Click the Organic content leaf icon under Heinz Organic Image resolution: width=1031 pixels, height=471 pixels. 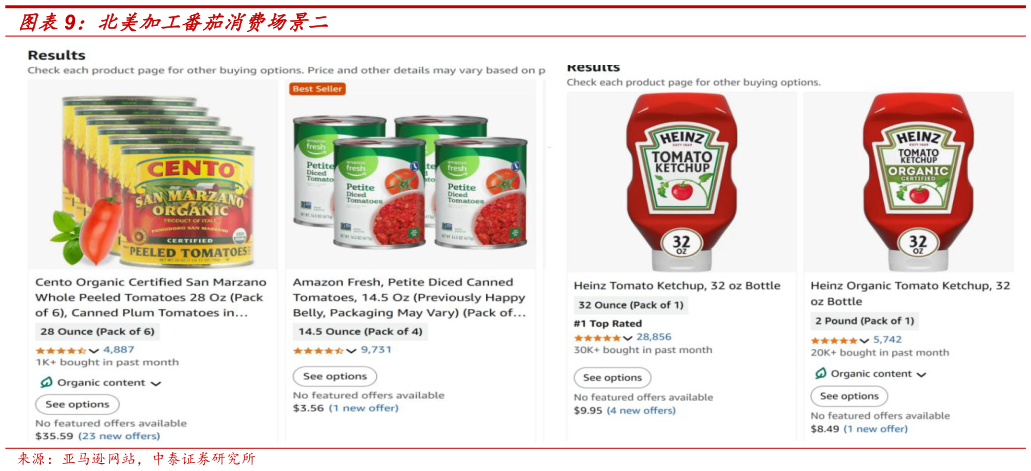click(820, 374)
